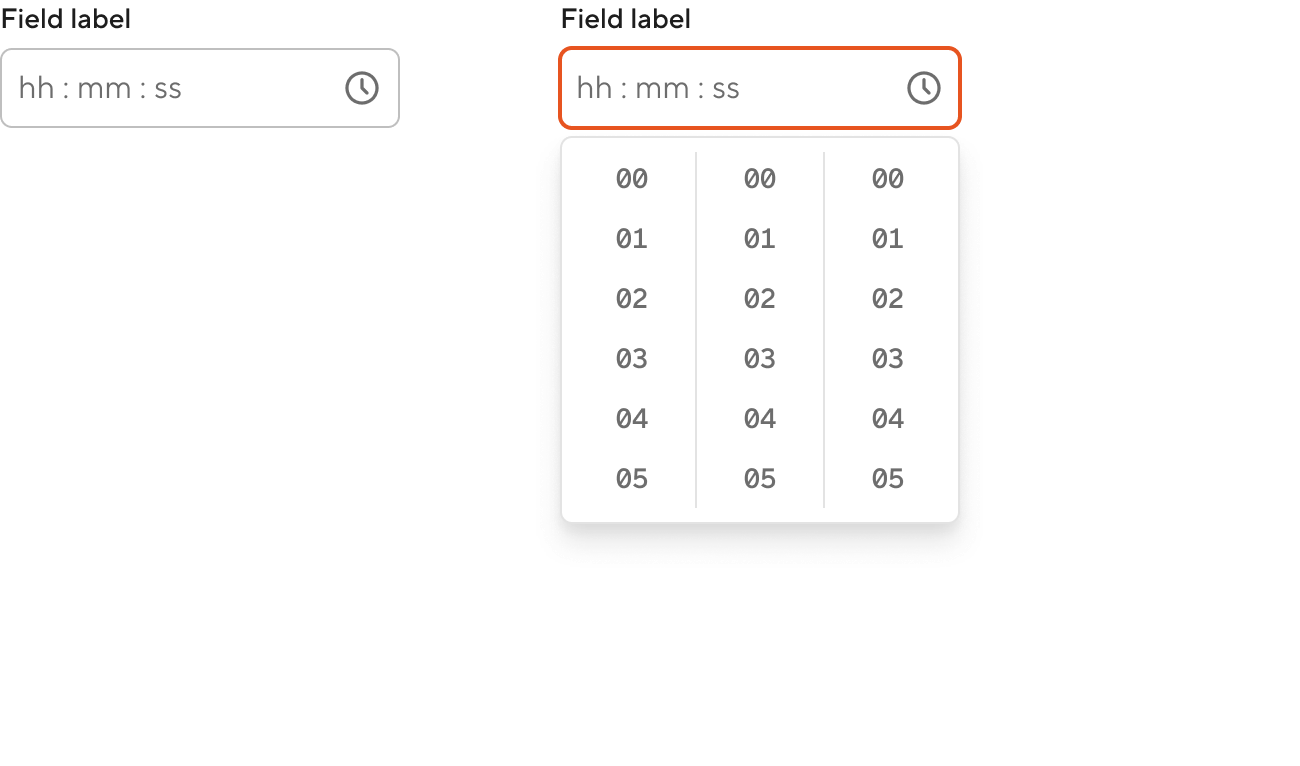
Task: Select 00 in the seconds column
Action: tap(888, 179)
